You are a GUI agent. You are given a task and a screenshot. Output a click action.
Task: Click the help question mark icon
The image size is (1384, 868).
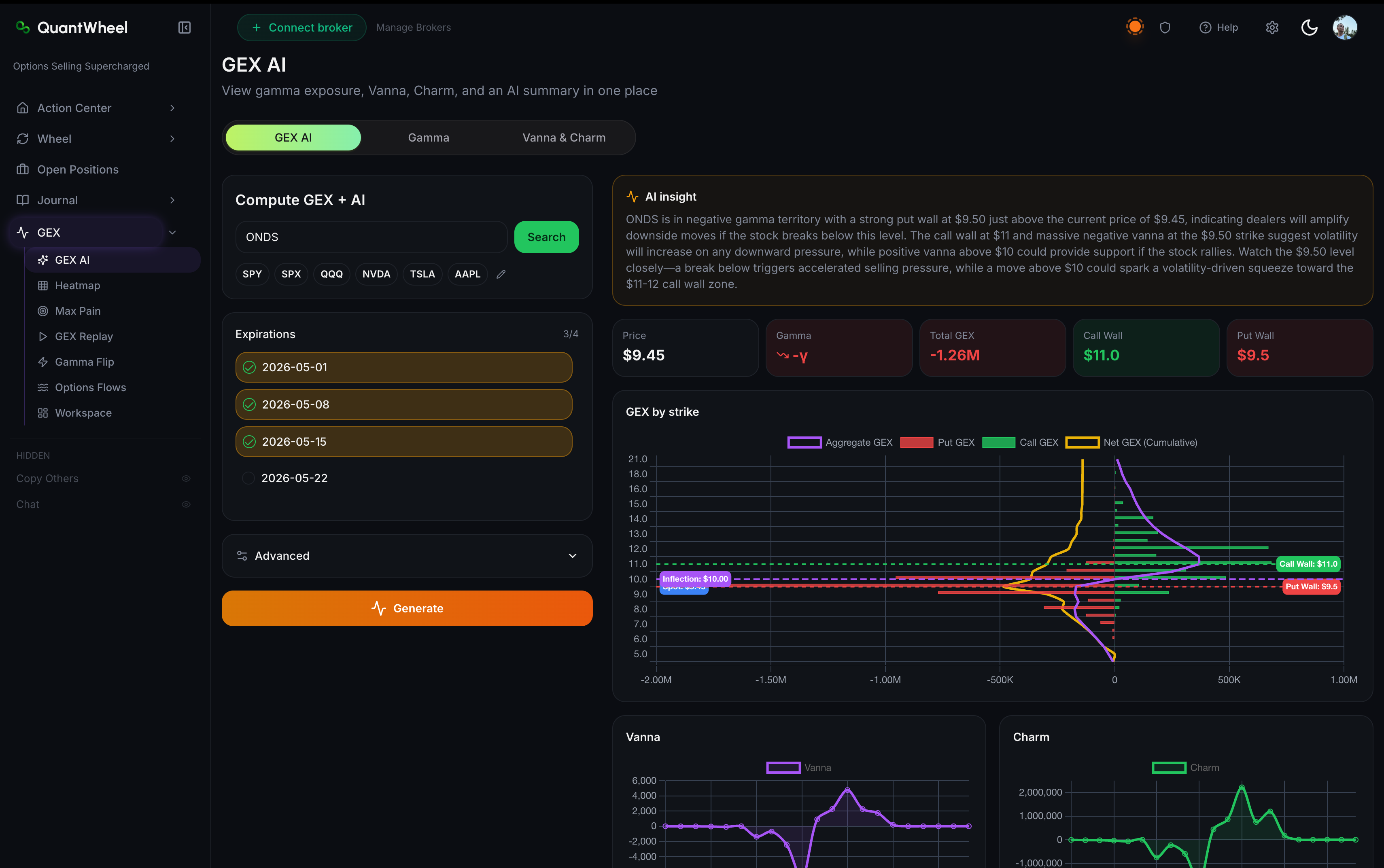click(x=1205, y=28)
